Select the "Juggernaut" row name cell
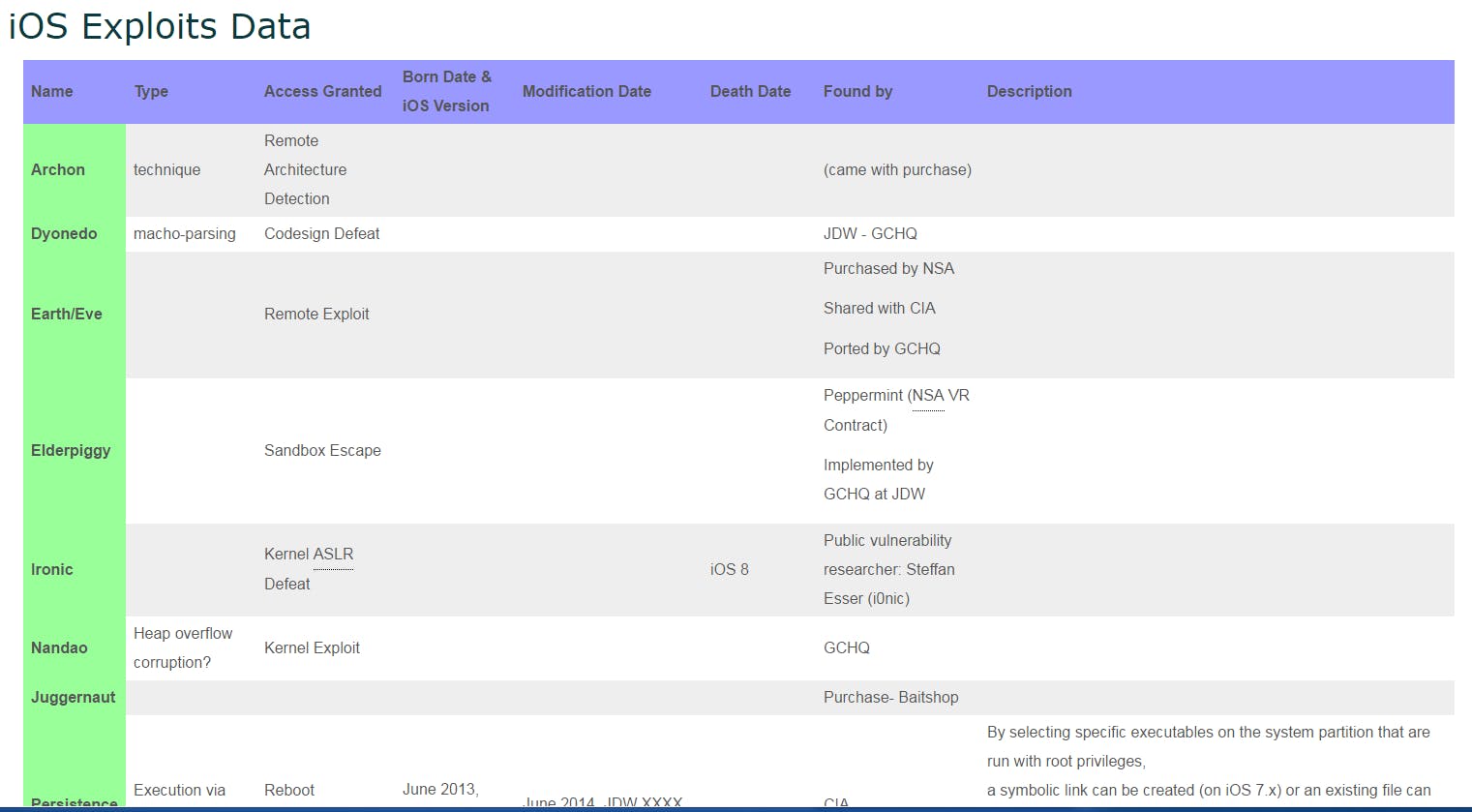The image size is (1472, 812). point(74,697)
